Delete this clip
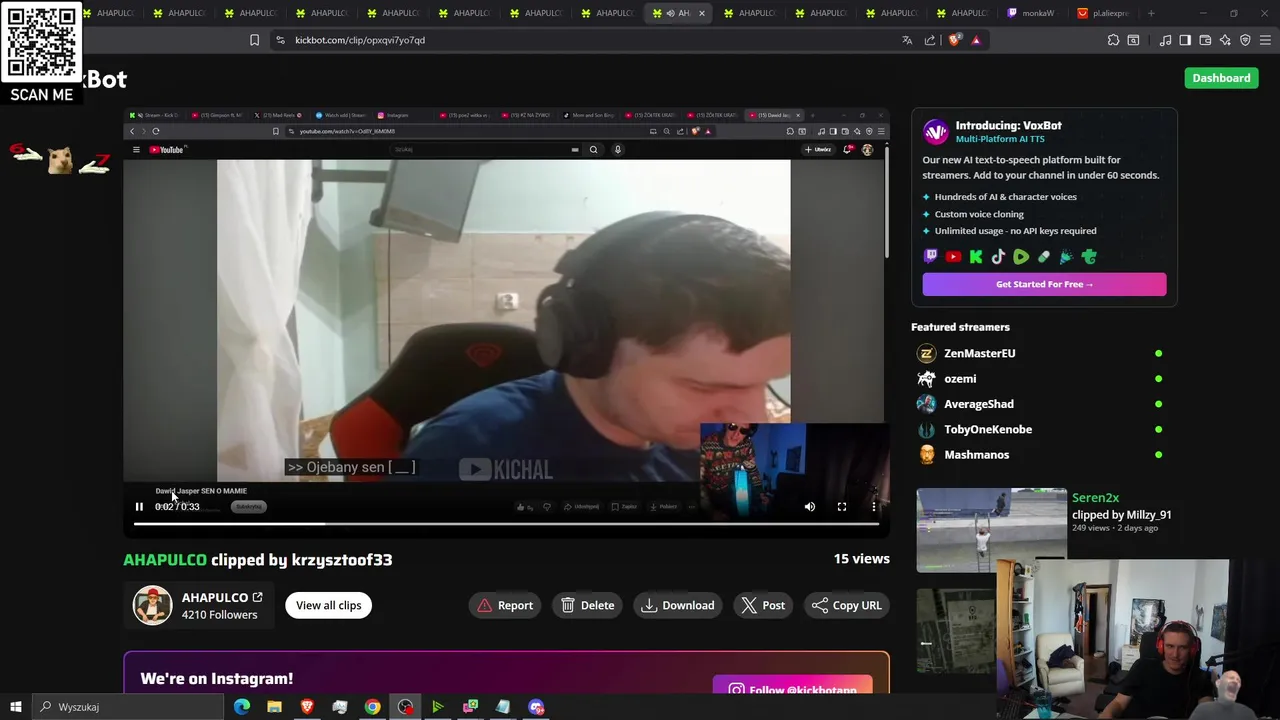The height and width of the screenshot is (720, 1280). (x=587, y=605)
